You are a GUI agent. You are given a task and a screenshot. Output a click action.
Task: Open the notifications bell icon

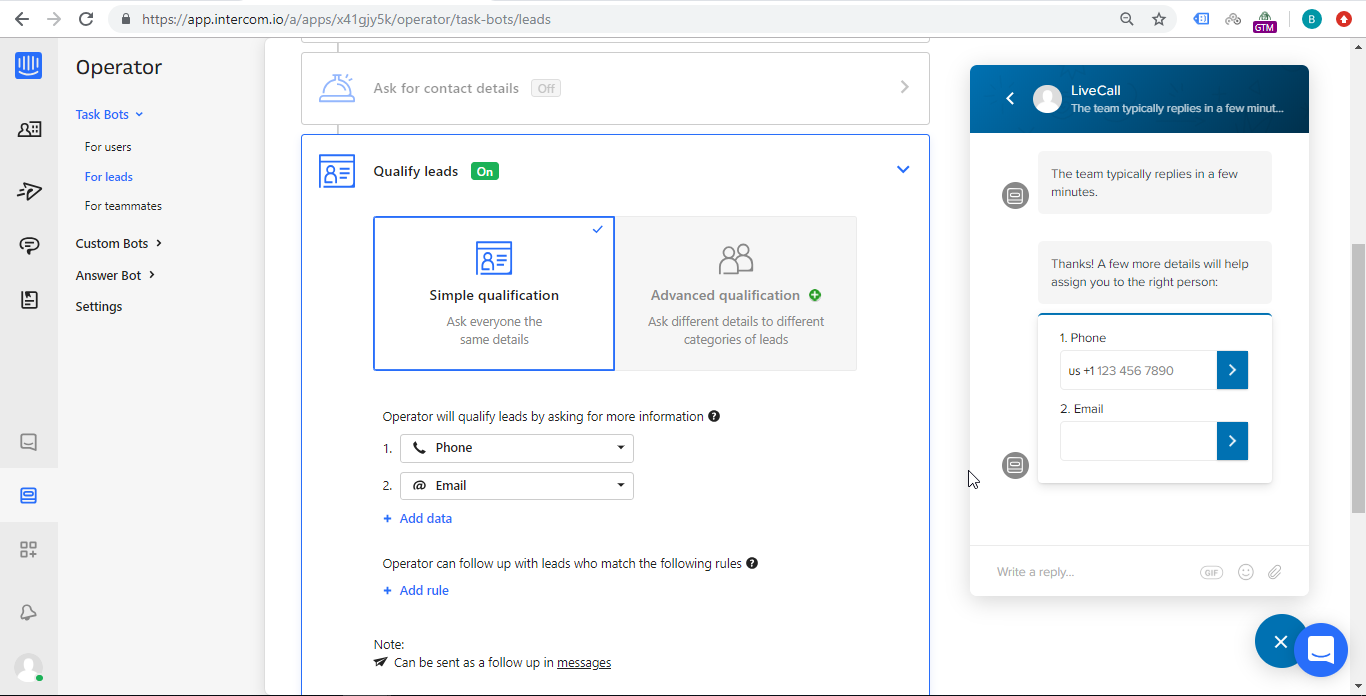click(29, 613)
